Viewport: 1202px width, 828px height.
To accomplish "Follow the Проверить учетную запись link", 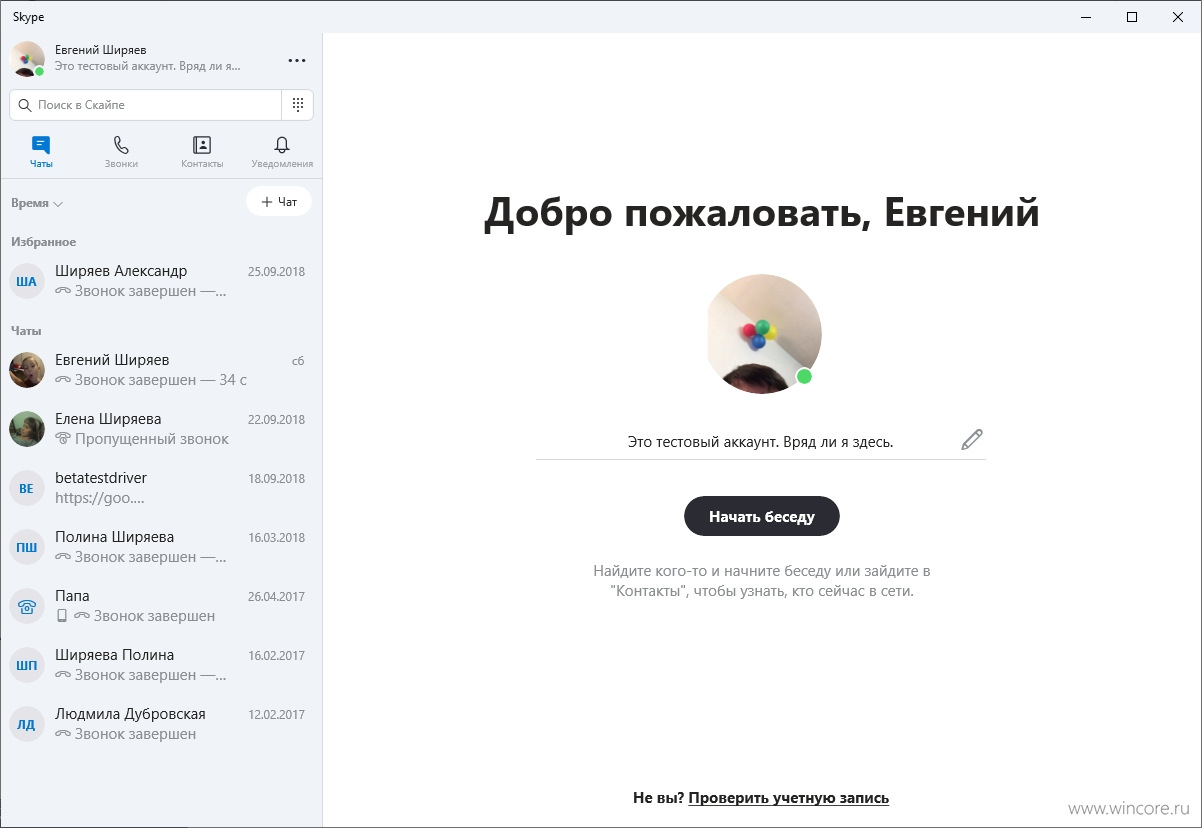I will [x=788, y=798].
